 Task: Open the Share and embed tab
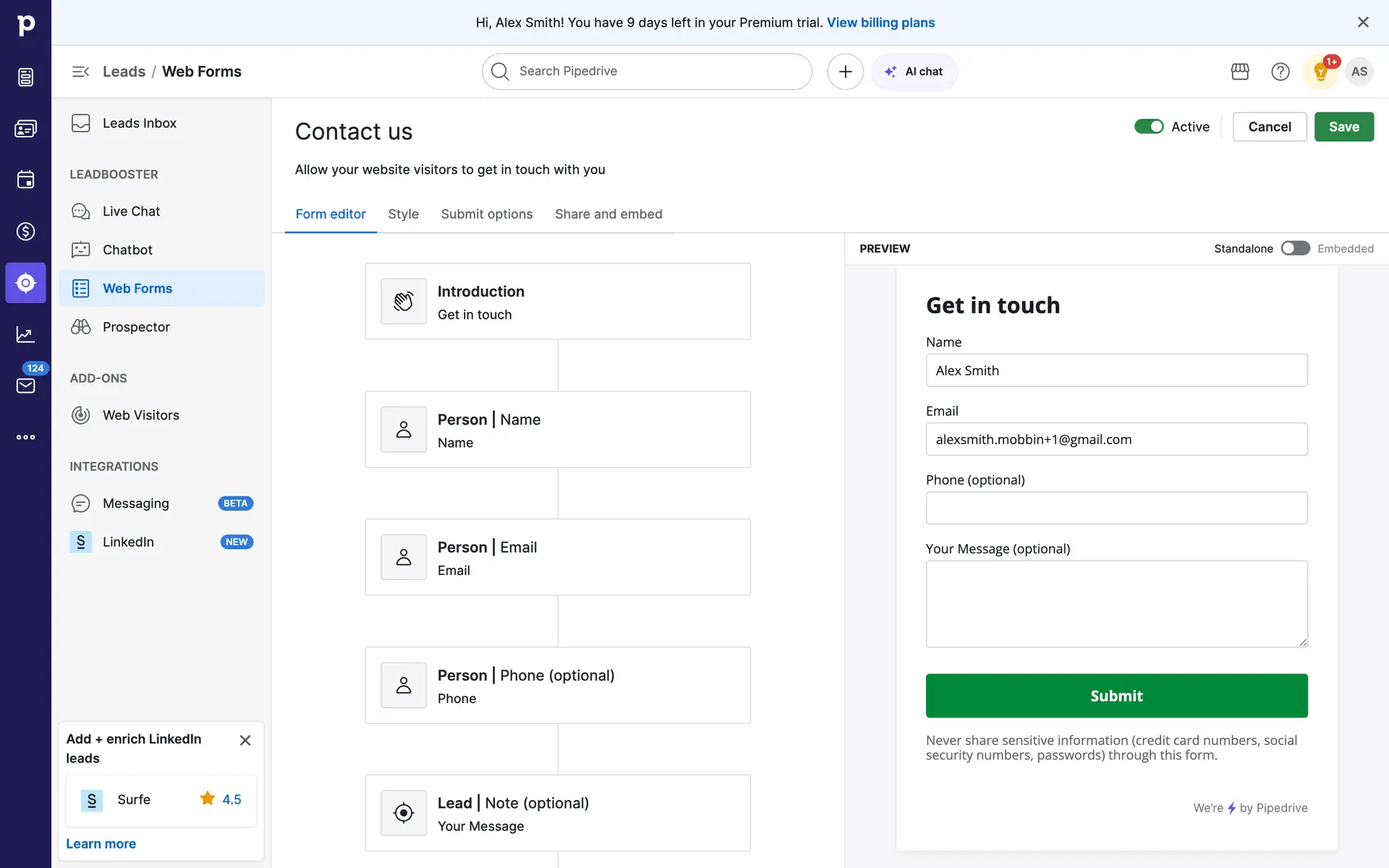click(608, 214)
